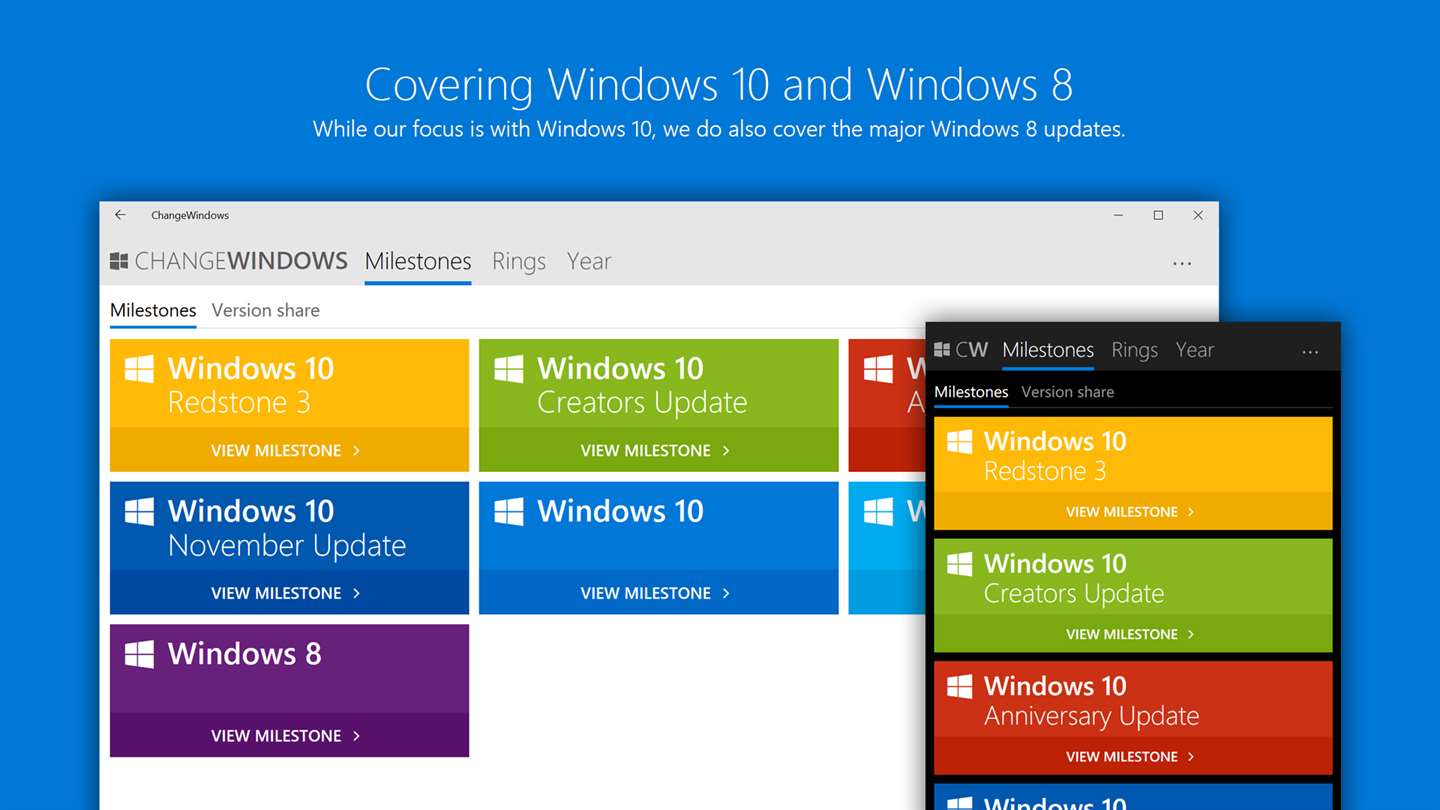
Task: Click Windows 10 Creators Update title in desktop window
Action: coord(642,385)
